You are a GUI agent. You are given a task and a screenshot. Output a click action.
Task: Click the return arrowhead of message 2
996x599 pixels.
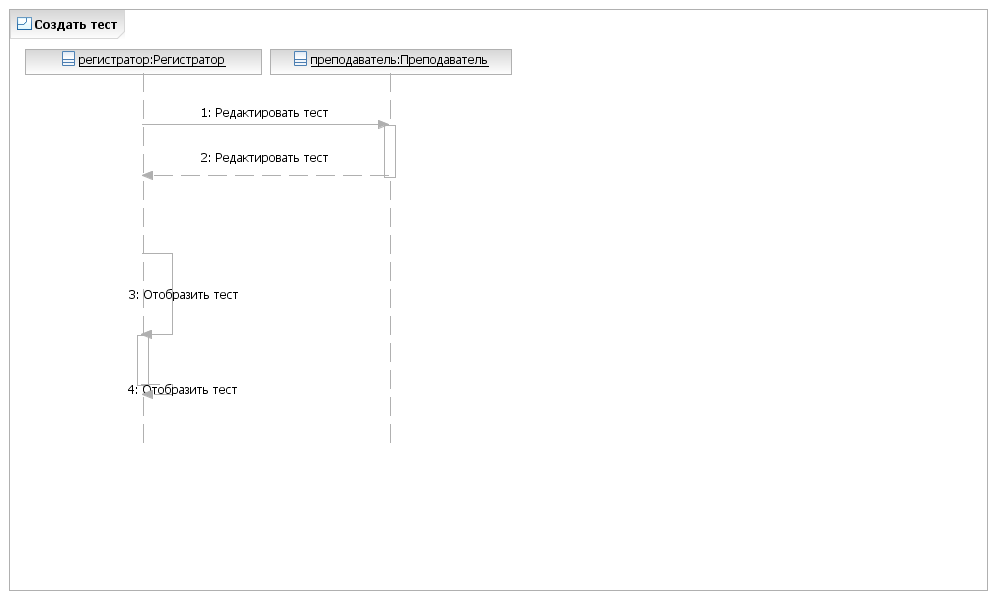147,175
